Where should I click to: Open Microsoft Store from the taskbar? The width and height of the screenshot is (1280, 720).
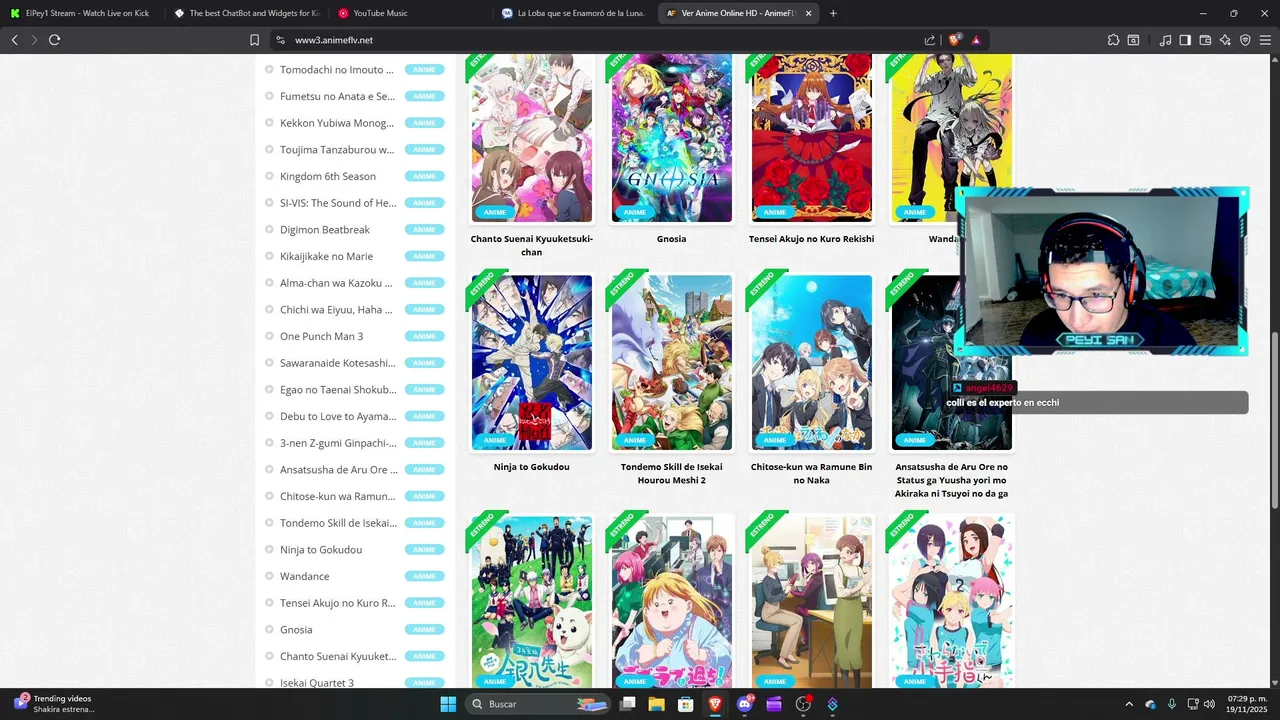pos(686,704)
